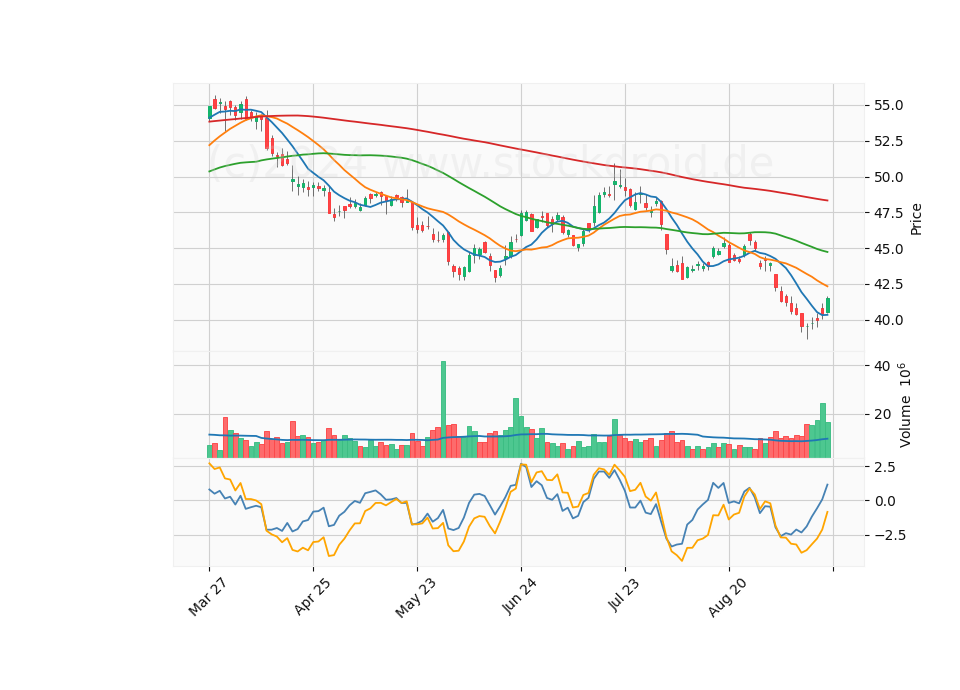This screenshot has height=690, width=960.
Task: Click the 'Jun 24' date label
Action: (519, 596)
